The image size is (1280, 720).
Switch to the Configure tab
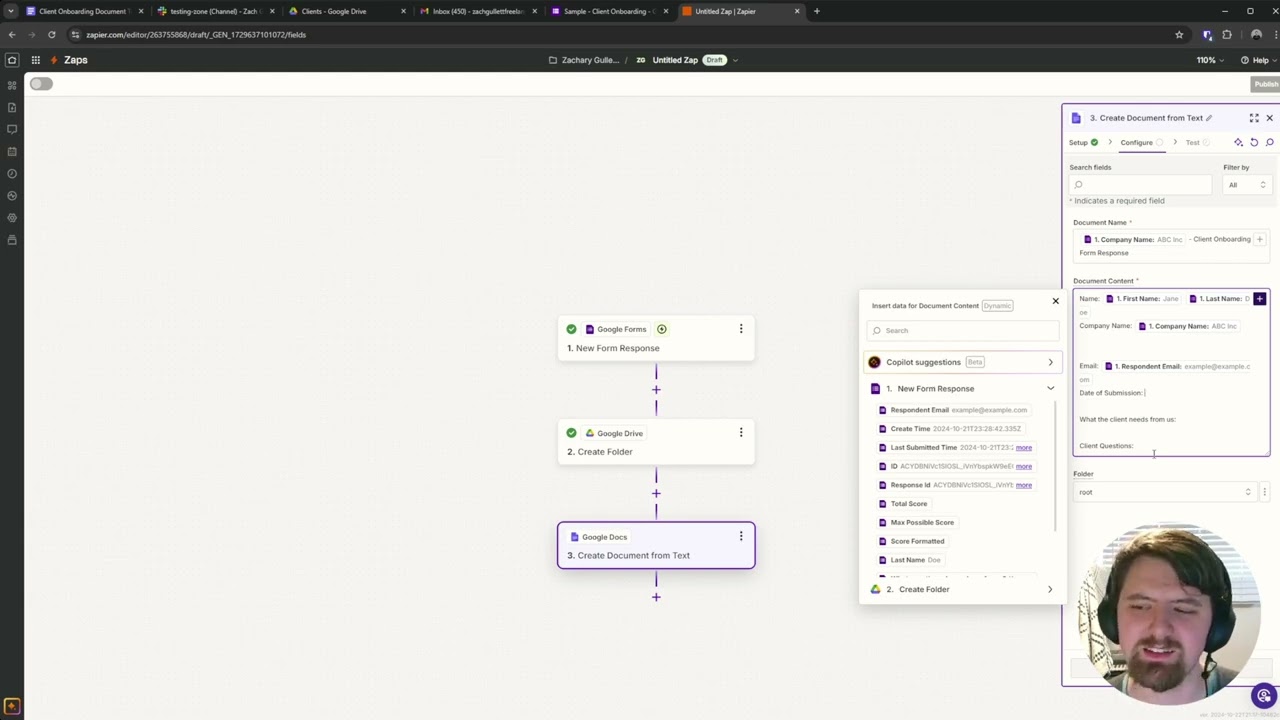pyautogui.click(x=1142, y=143)
